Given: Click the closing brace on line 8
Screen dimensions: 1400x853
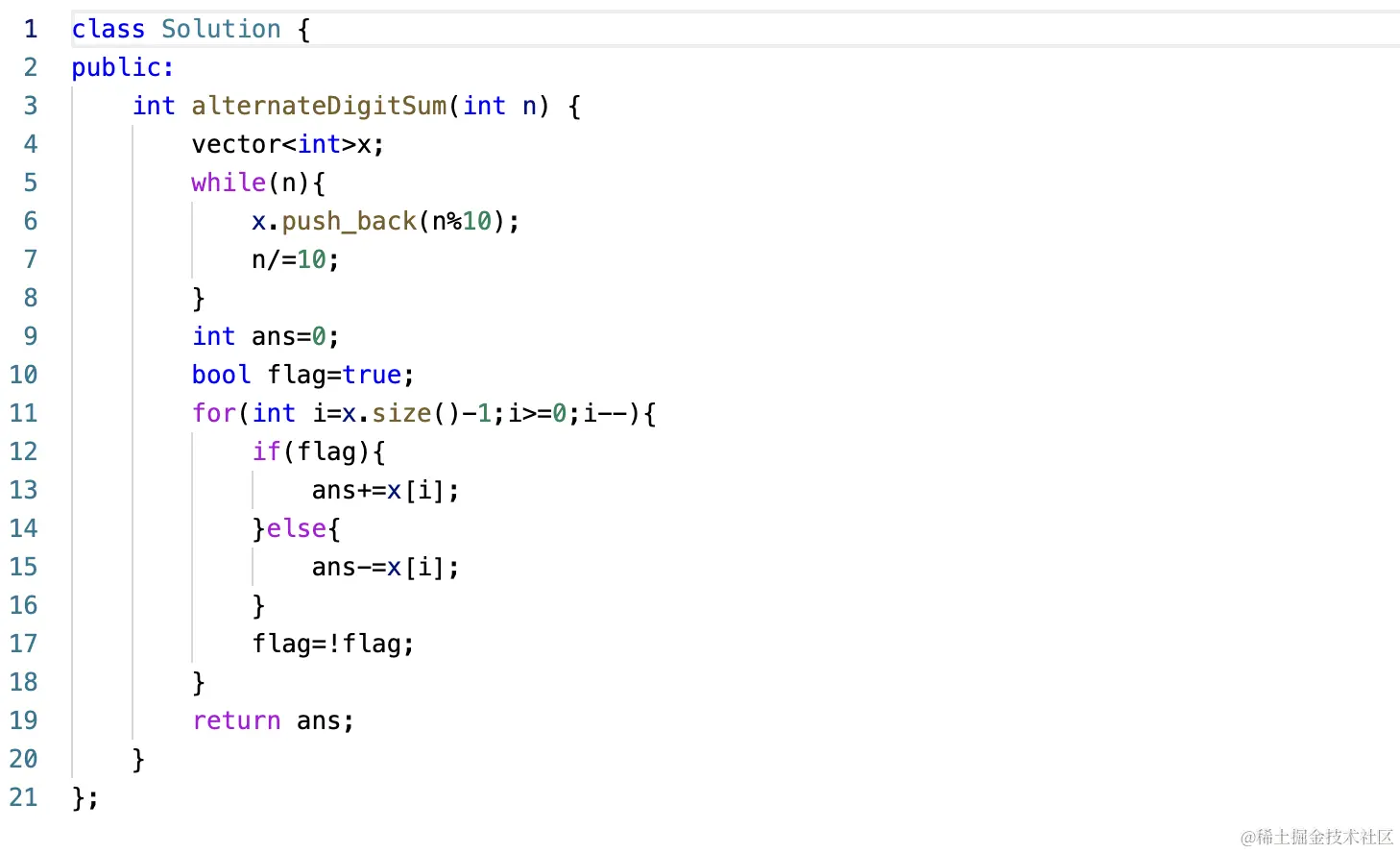Looking at the screenshot, I should point(199,298).
